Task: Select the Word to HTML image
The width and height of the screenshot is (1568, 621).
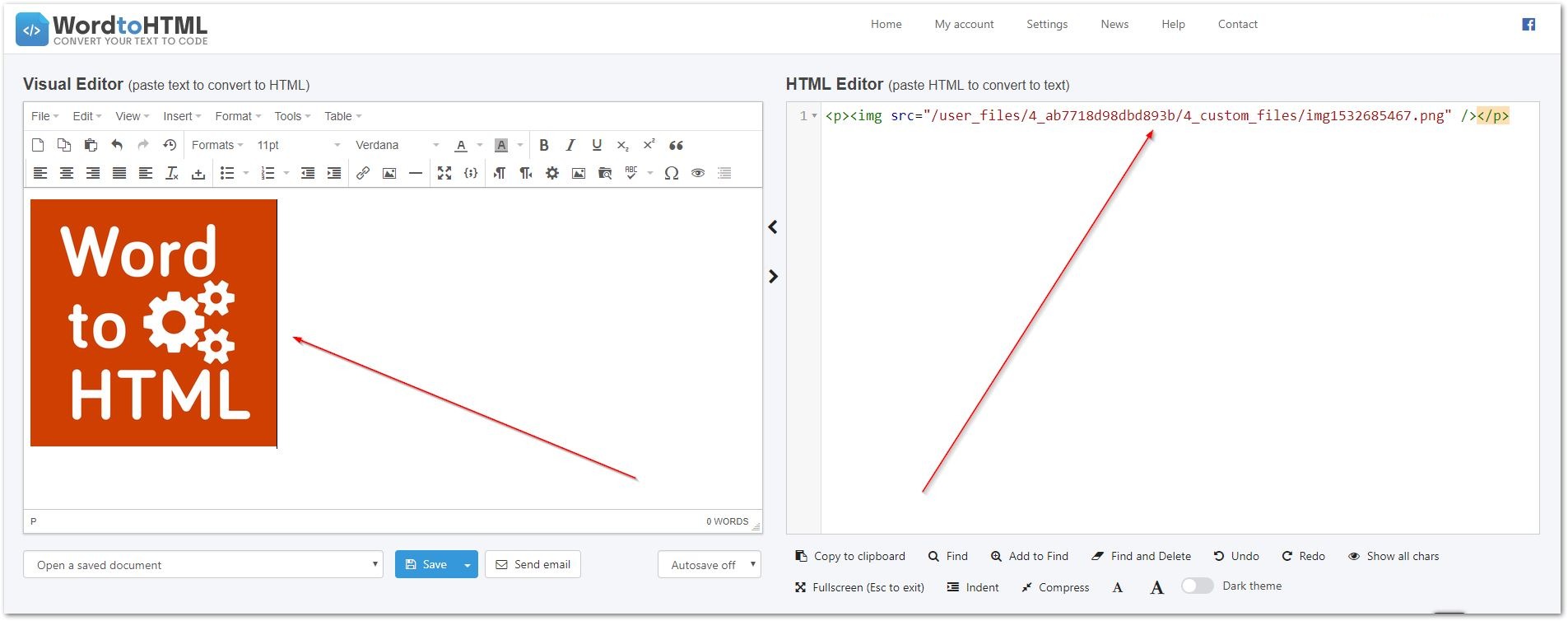Action: click(x=154, y=323)
